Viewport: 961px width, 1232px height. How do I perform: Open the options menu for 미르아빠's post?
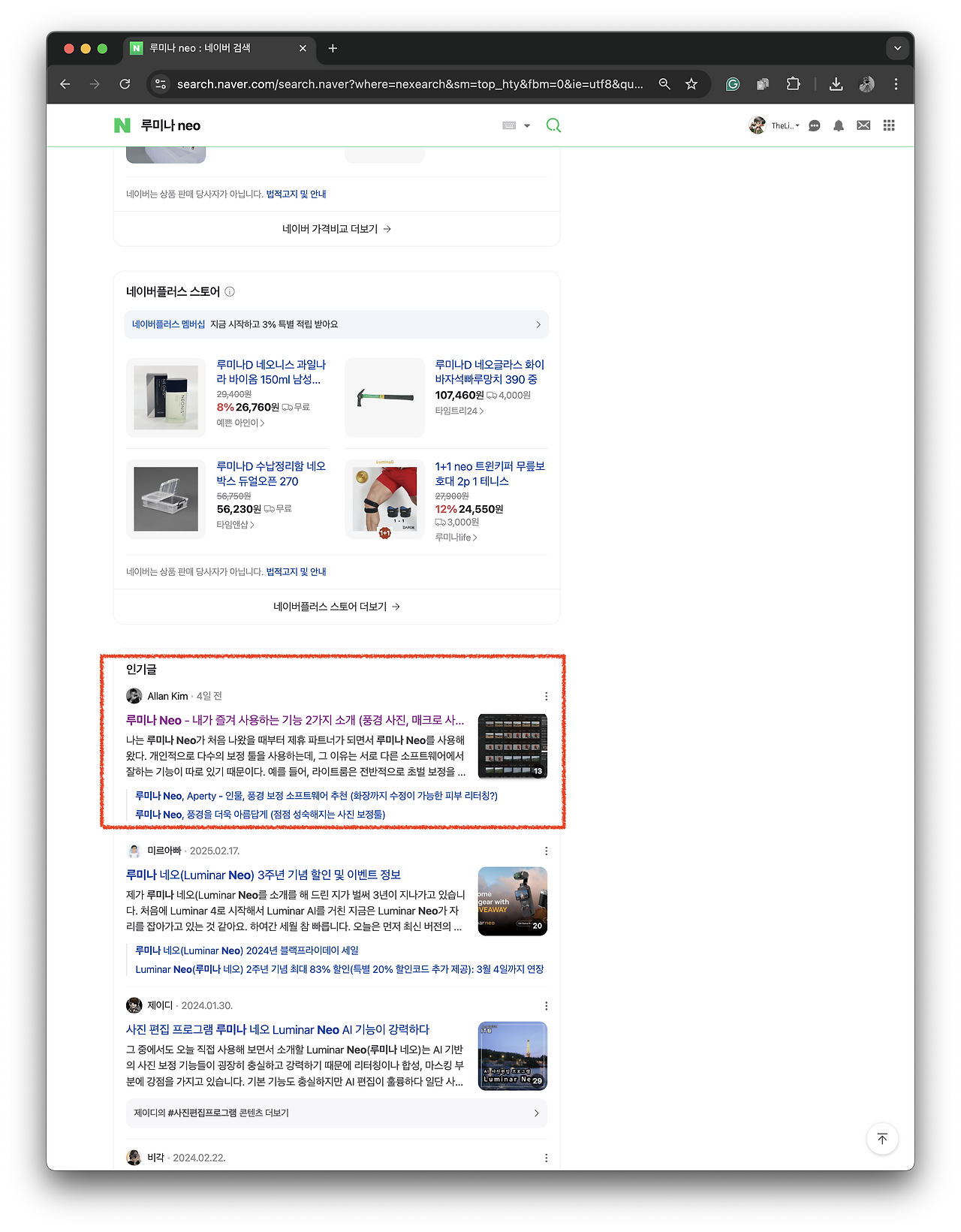[x=546, y=851]
